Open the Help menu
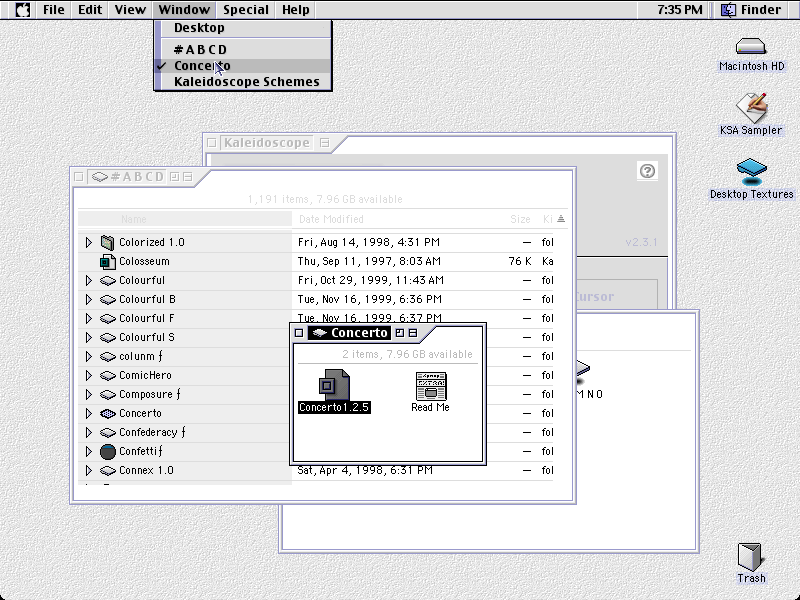The image size is (800, 600). click(x=295, y=10)
